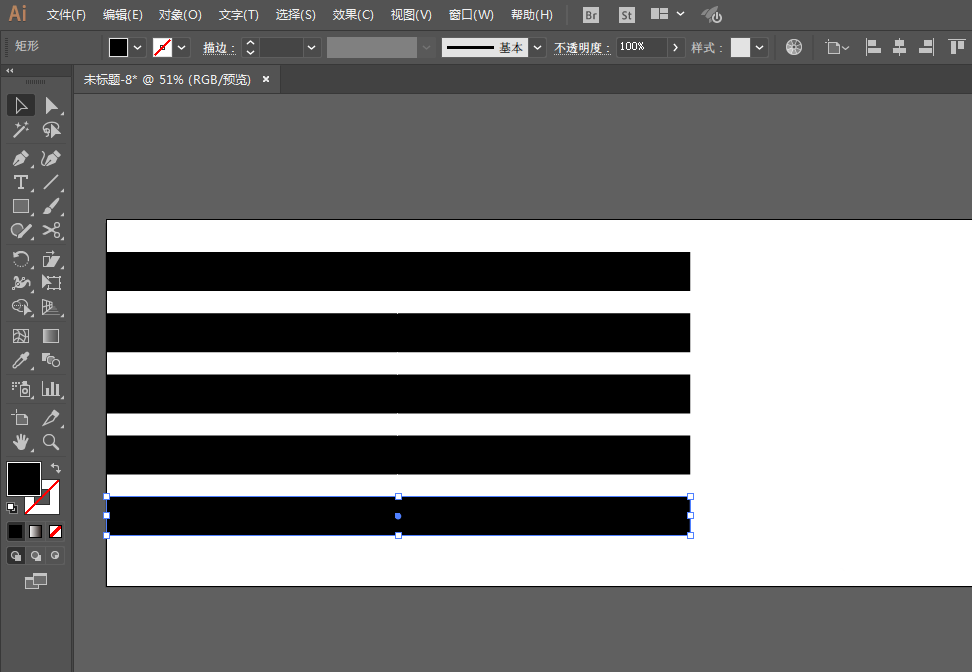Choose the Scissors tool
The image size is (972, 672).
[x=51, y=231]
